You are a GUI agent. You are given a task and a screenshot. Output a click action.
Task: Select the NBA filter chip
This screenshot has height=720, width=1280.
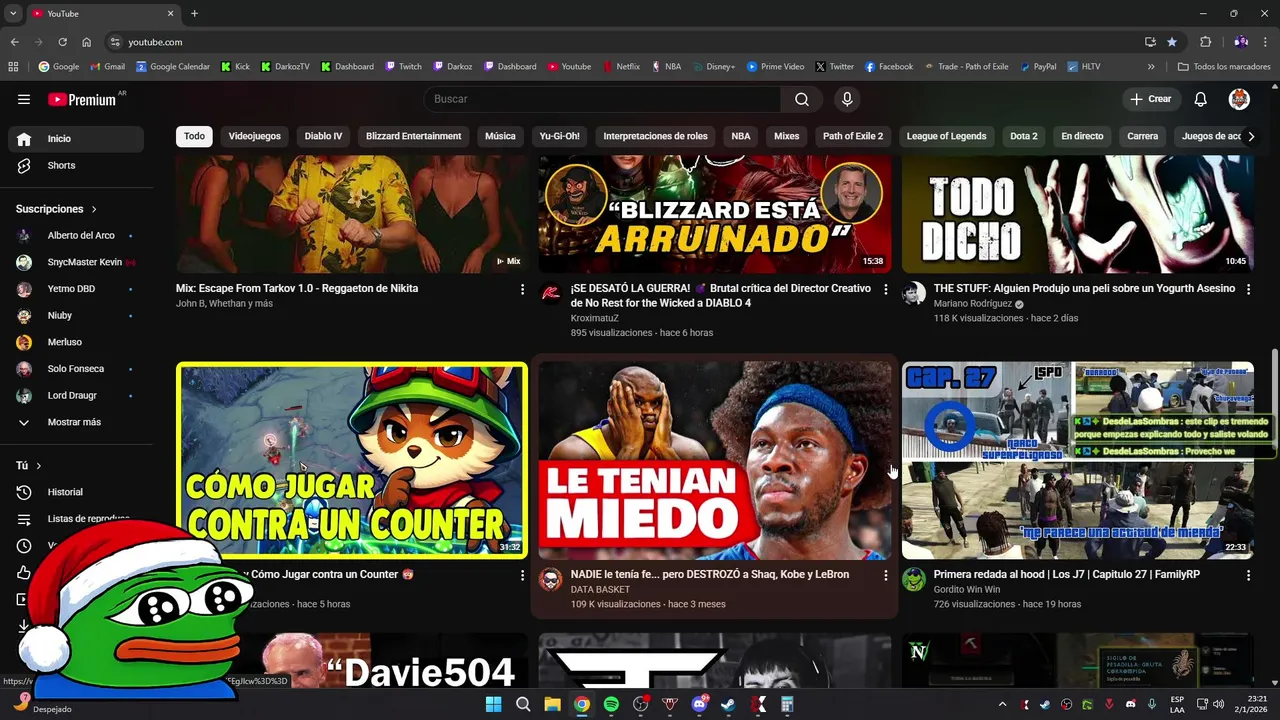tap(741, 136)
